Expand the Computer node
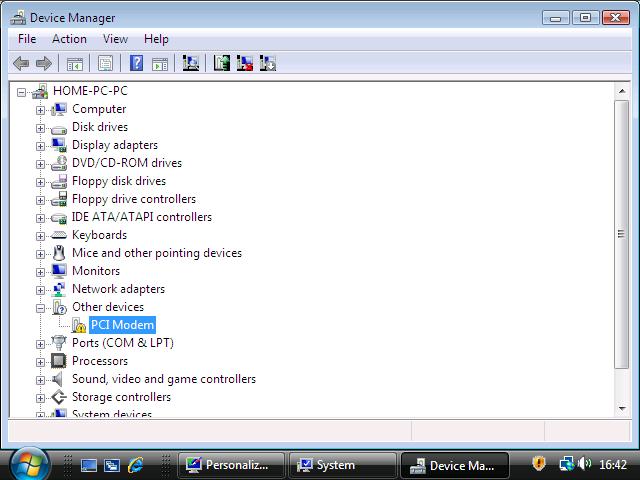This screenshot has width=640, height=480. pyautogui.click(x=40, y=110)
